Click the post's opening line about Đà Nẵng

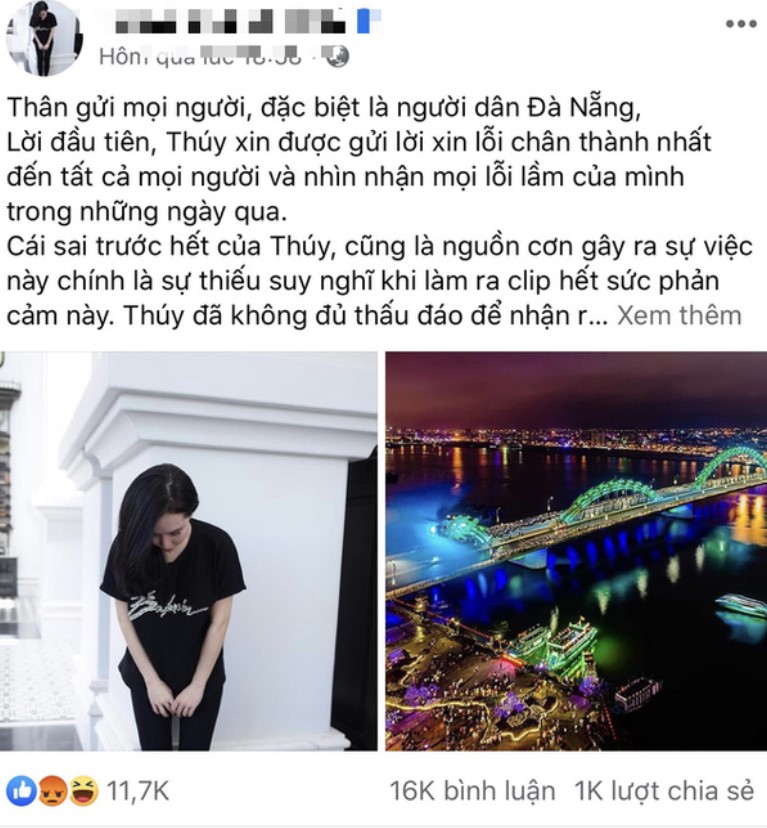point(324,108)
